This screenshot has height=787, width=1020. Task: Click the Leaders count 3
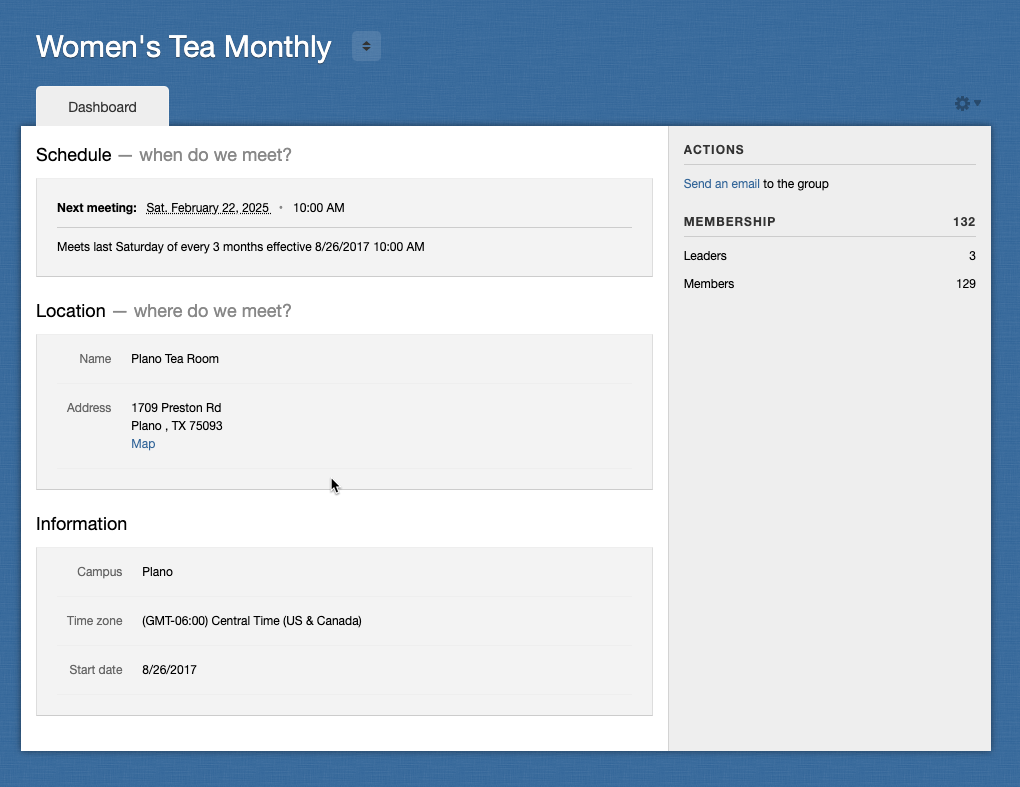click(x=972, y=256)
